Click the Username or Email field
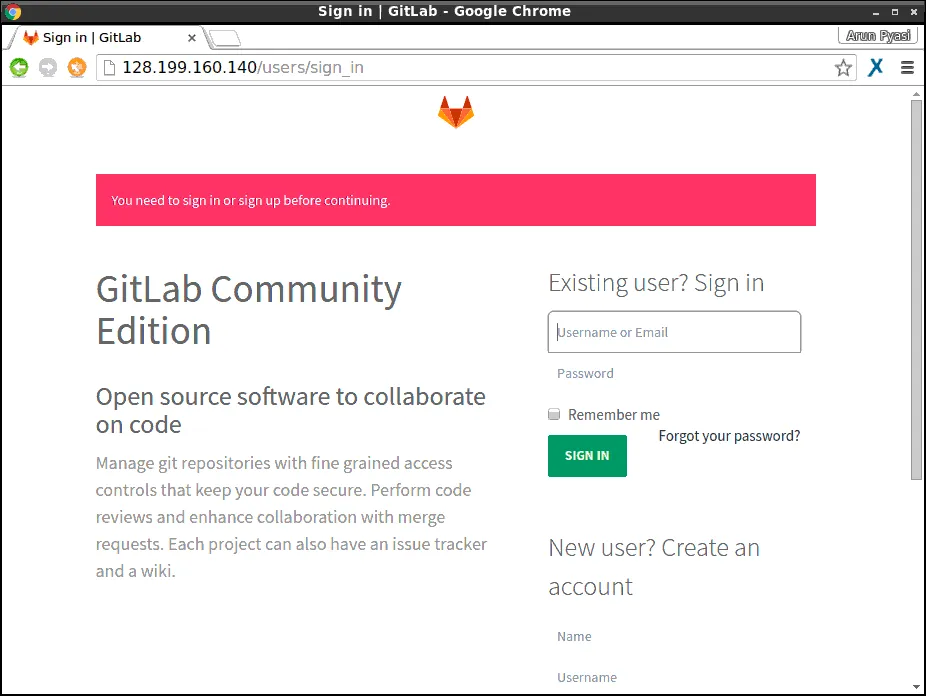926x696 pixels. [674, 331]
